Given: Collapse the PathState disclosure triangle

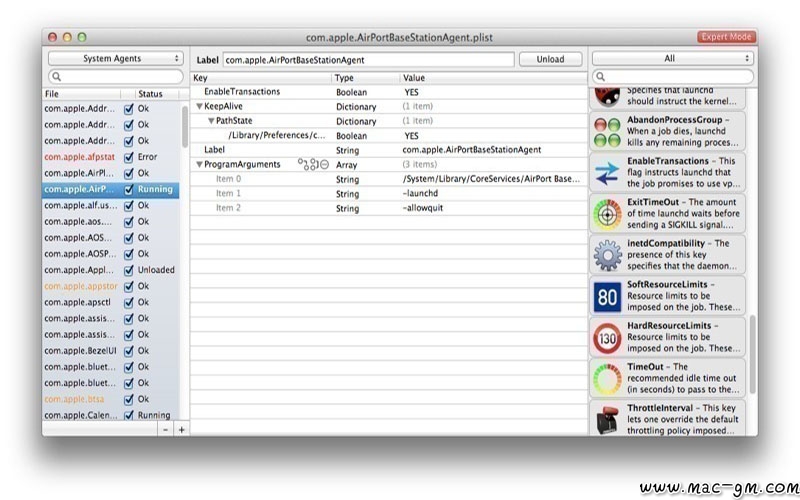Looking at the screenshot, I should pos(211,121).
